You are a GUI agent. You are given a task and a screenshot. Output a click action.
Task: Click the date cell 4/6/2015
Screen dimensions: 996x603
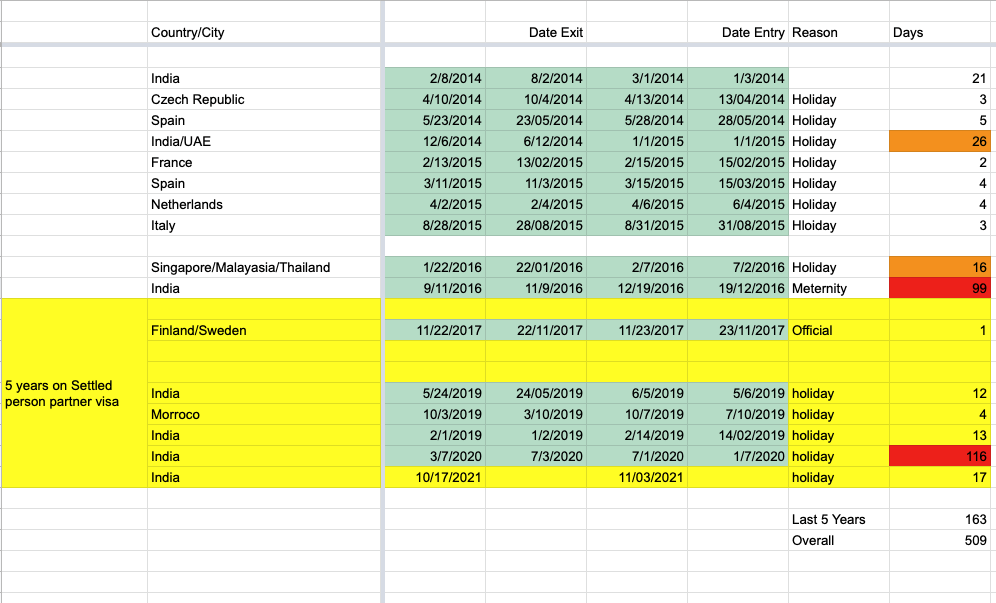[x=637, y=204]
